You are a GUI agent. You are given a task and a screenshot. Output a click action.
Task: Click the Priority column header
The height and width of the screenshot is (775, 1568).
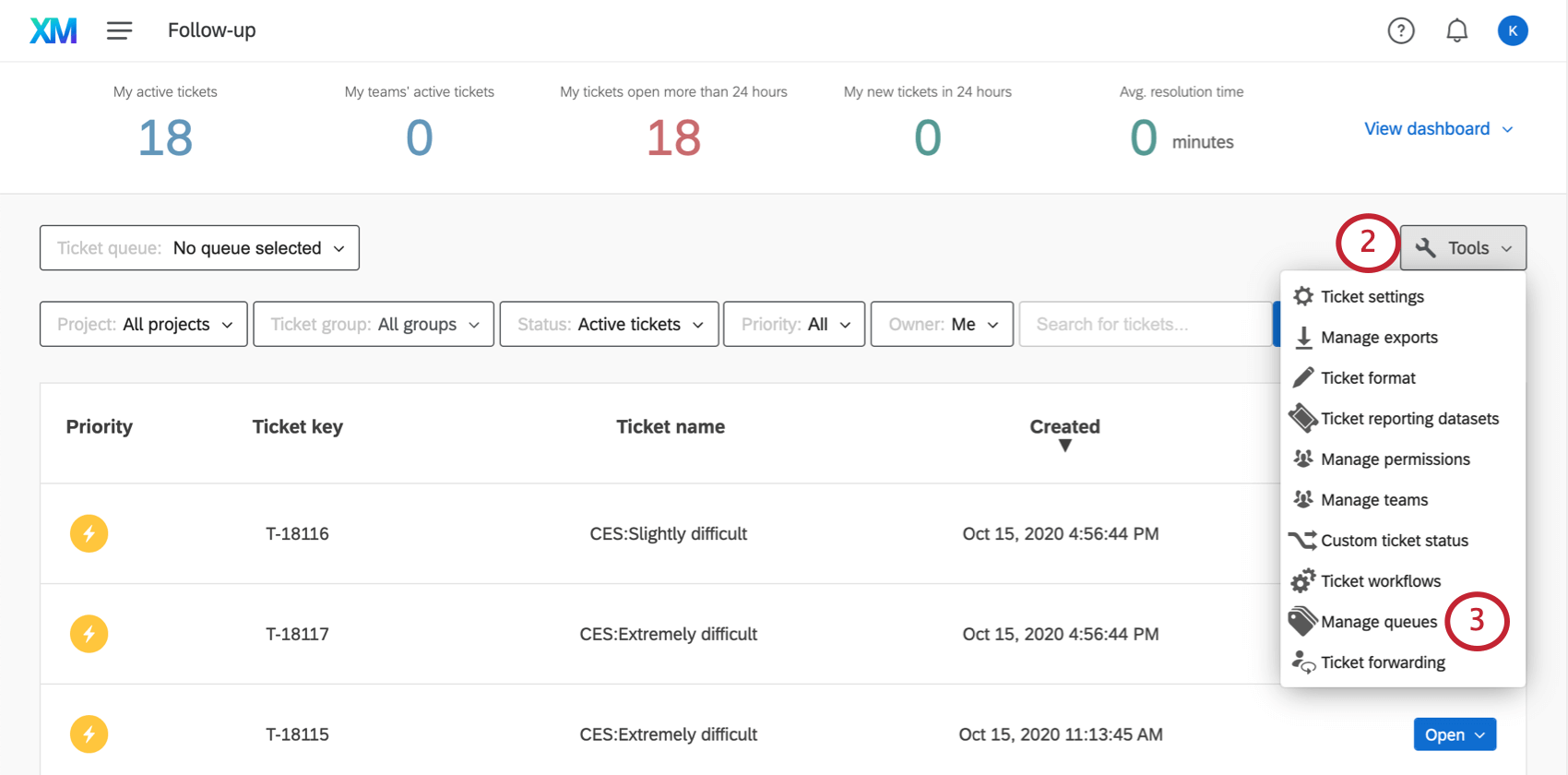pyautogui.click(x=100, y=426)
